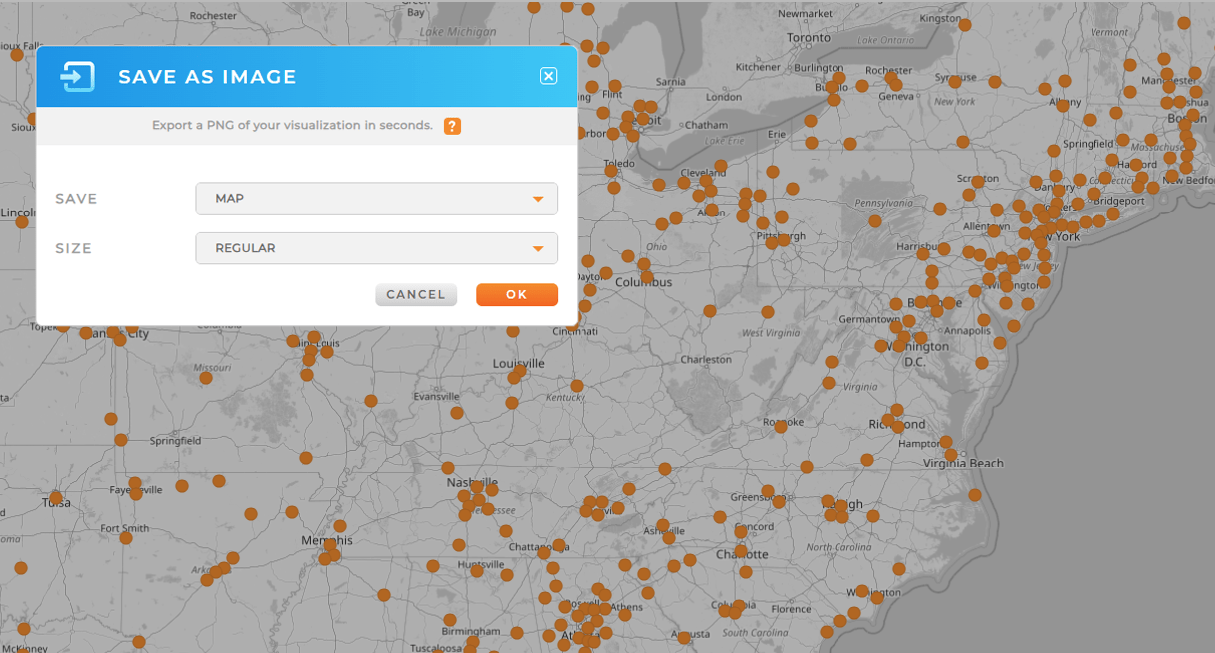Select the map marker on Tulsa

pyautogui.click(x=56, y=497)
